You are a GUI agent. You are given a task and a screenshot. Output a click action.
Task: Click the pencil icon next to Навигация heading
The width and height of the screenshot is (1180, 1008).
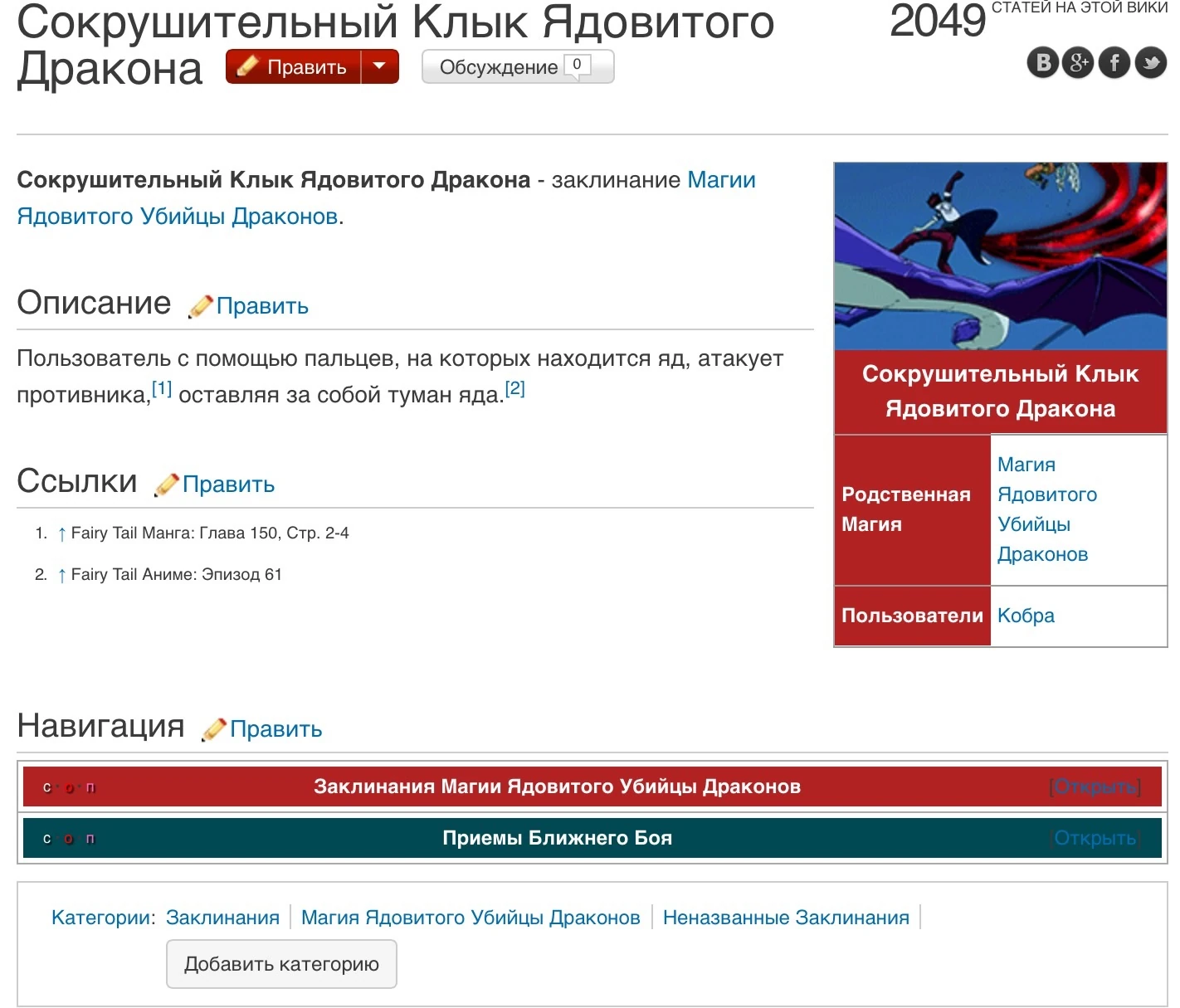(x=214, y=729)
